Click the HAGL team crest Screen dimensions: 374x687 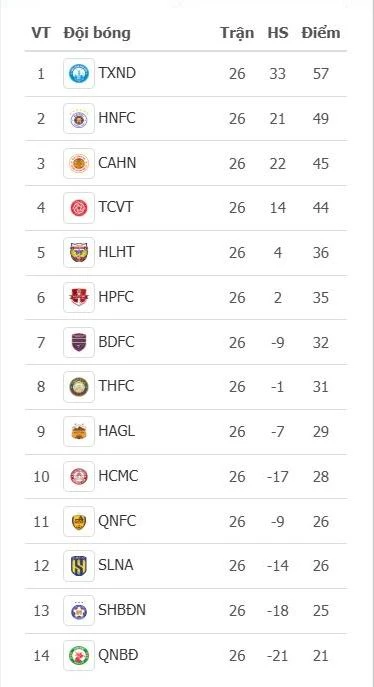(79, 432)
